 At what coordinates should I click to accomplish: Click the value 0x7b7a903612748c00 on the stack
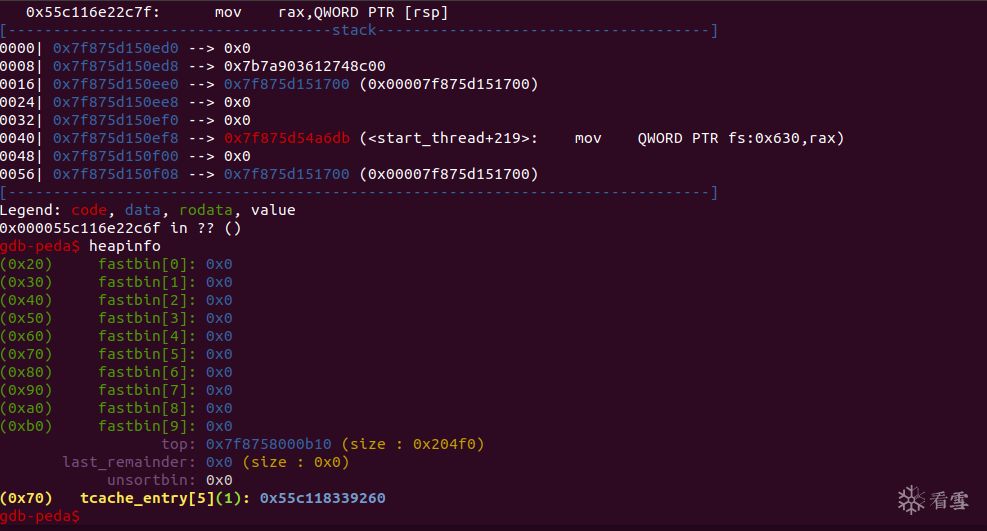[x=304, y=66]
